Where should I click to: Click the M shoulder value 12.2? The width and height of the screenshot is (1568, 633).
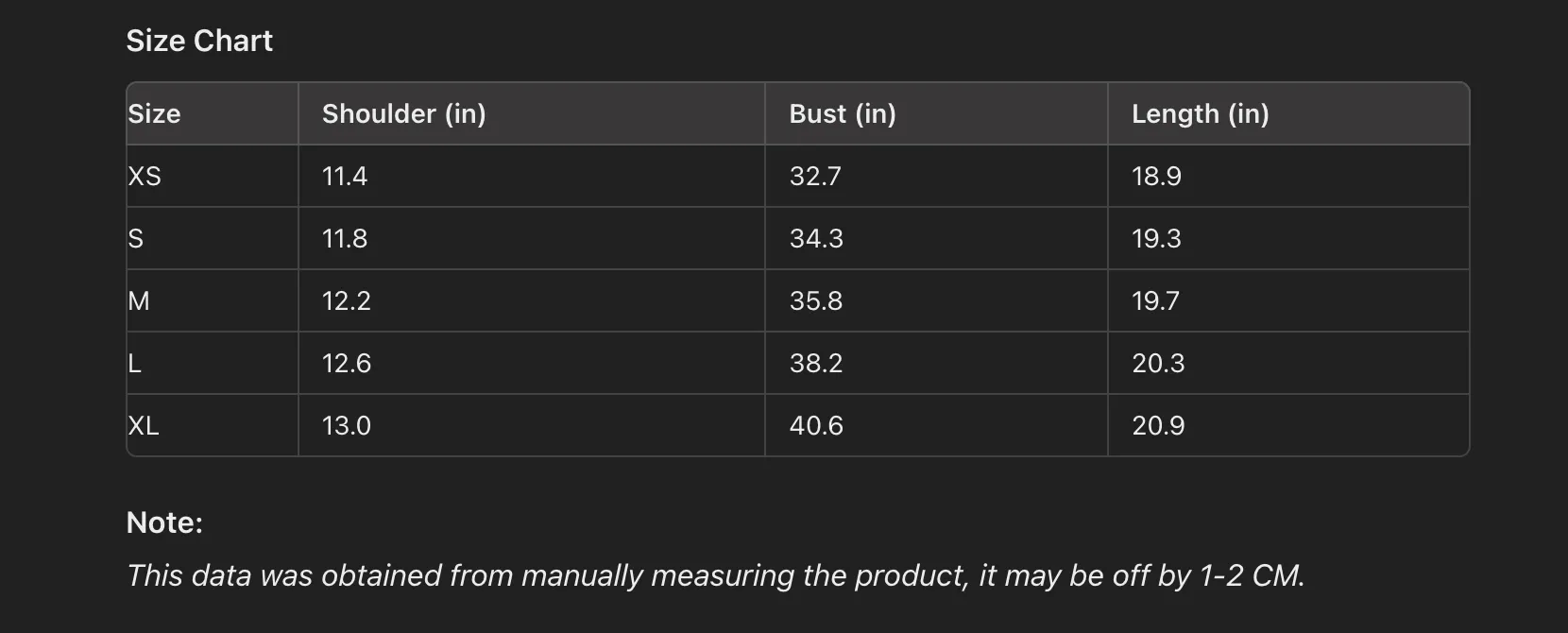coord(347,300)
